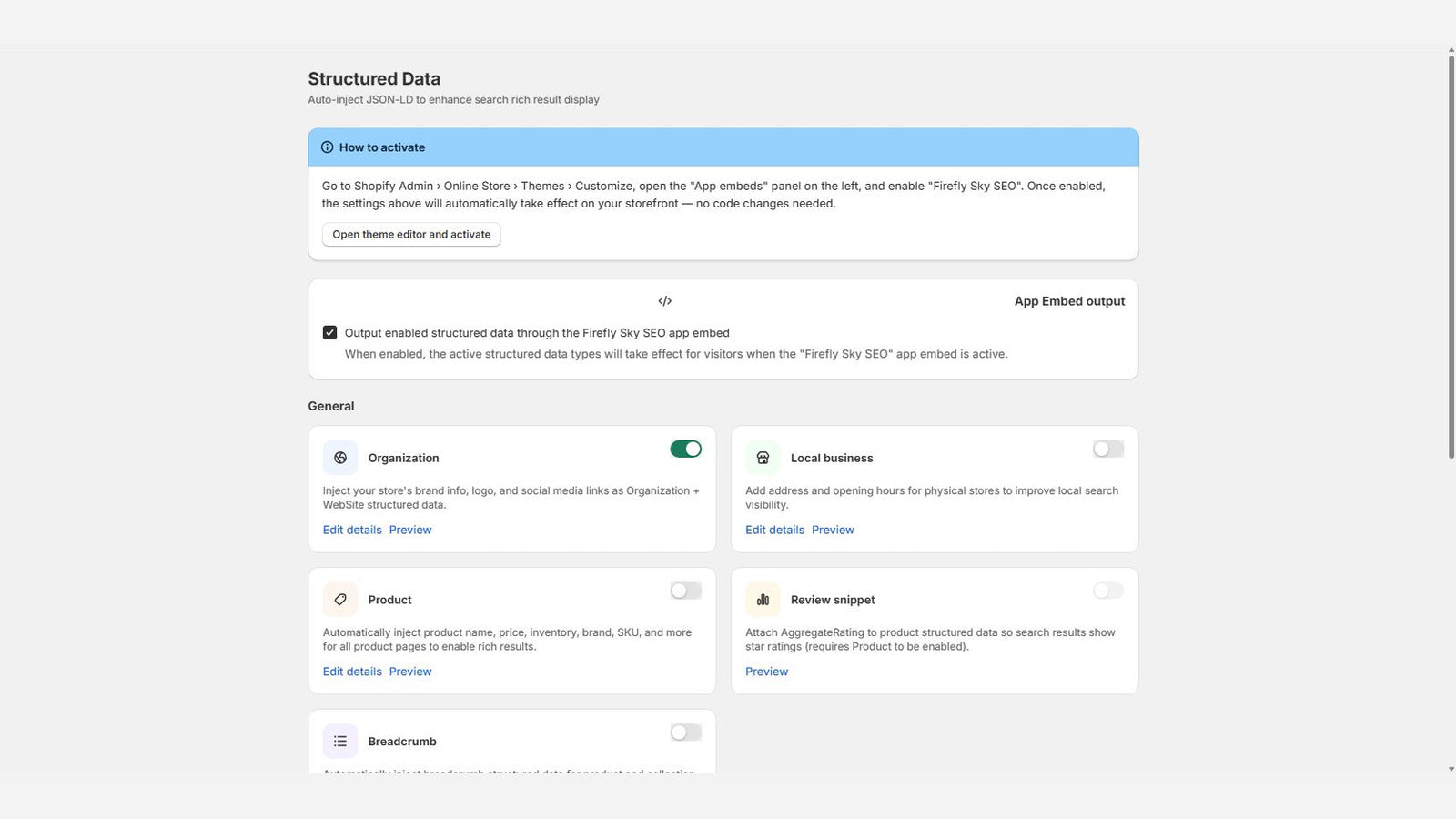1456x819 pixels.
Task: Preview the Local business structured data
Action: pyautogui.click(x=833, y=530)
